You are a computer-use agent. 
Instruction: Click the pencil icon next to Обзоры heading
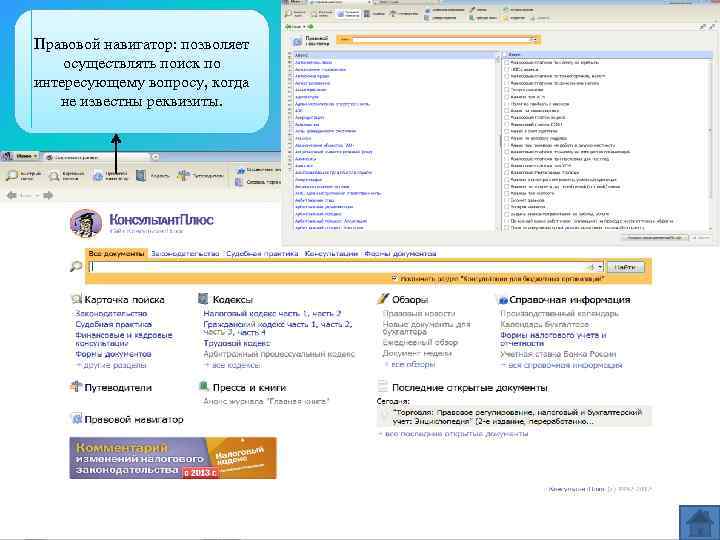pos(383,299)
